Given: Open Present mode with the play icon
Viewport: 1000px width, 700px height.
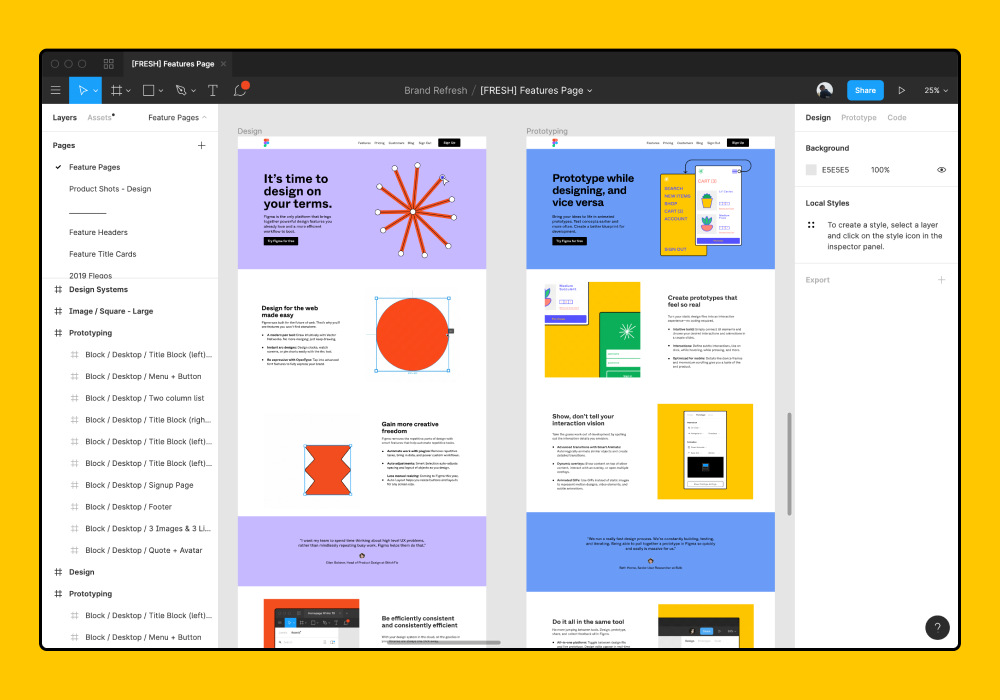Looking at the screenshot, I should tap(901, 90).
